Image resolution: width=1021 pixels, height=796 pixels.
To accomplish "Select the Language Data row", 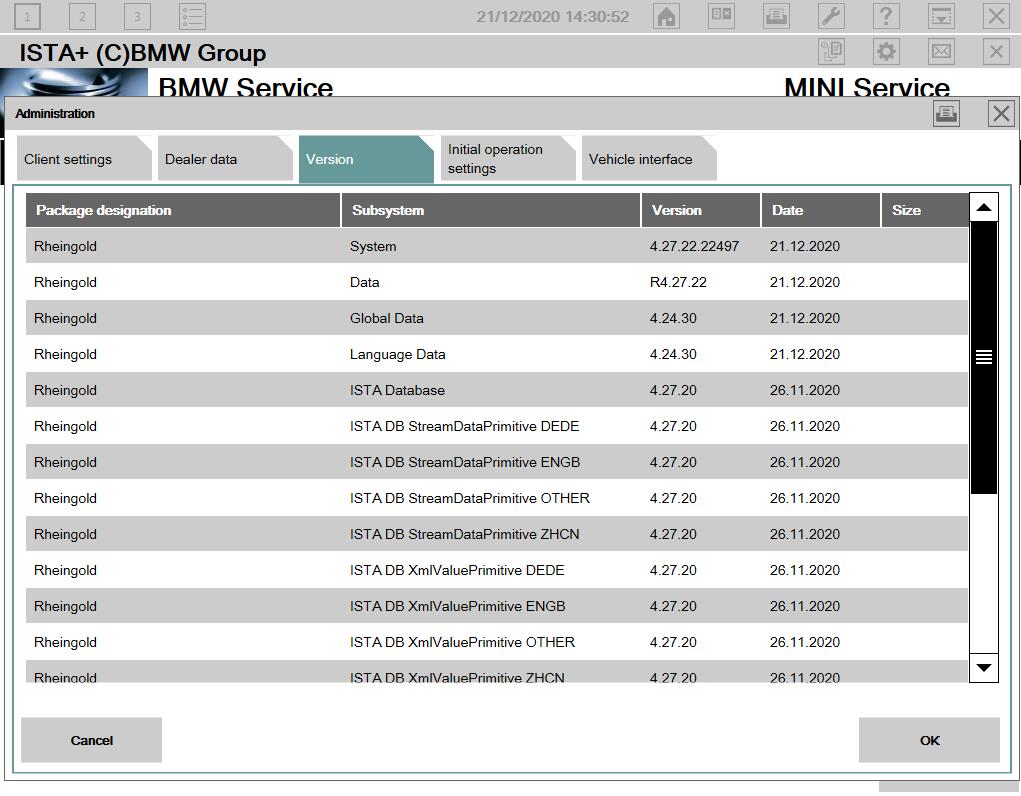I will pyautogui.click(x=497, y=354).
